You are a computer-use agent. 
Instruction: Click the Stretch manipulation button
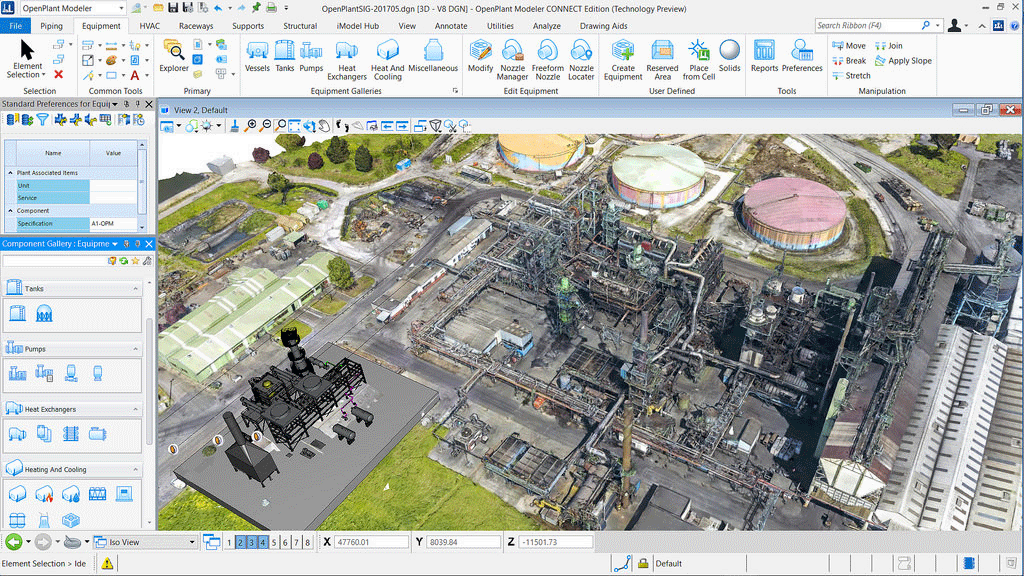[x=850, y=76]
